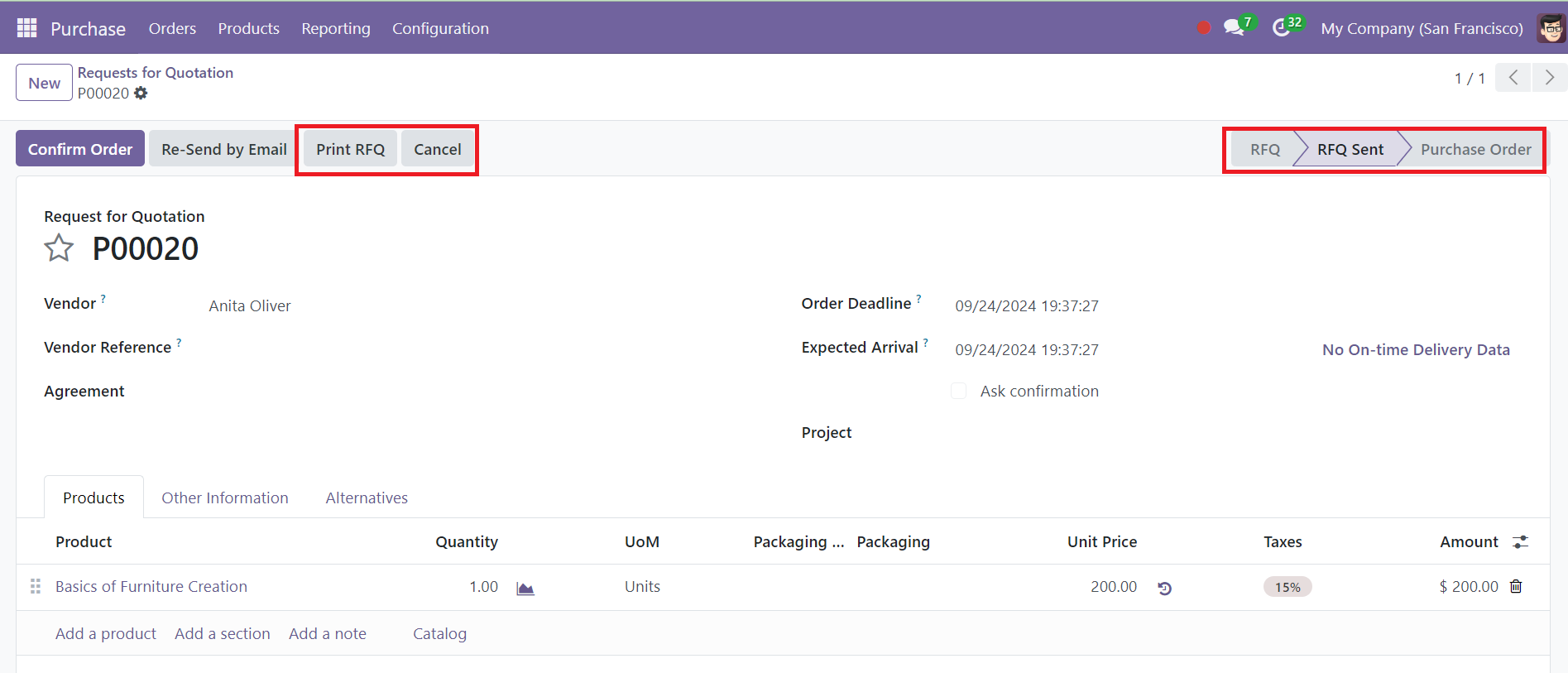Click the Units UoM cell
The height and width of the screenshot is (673, 1568).
[x=642, y=587]
